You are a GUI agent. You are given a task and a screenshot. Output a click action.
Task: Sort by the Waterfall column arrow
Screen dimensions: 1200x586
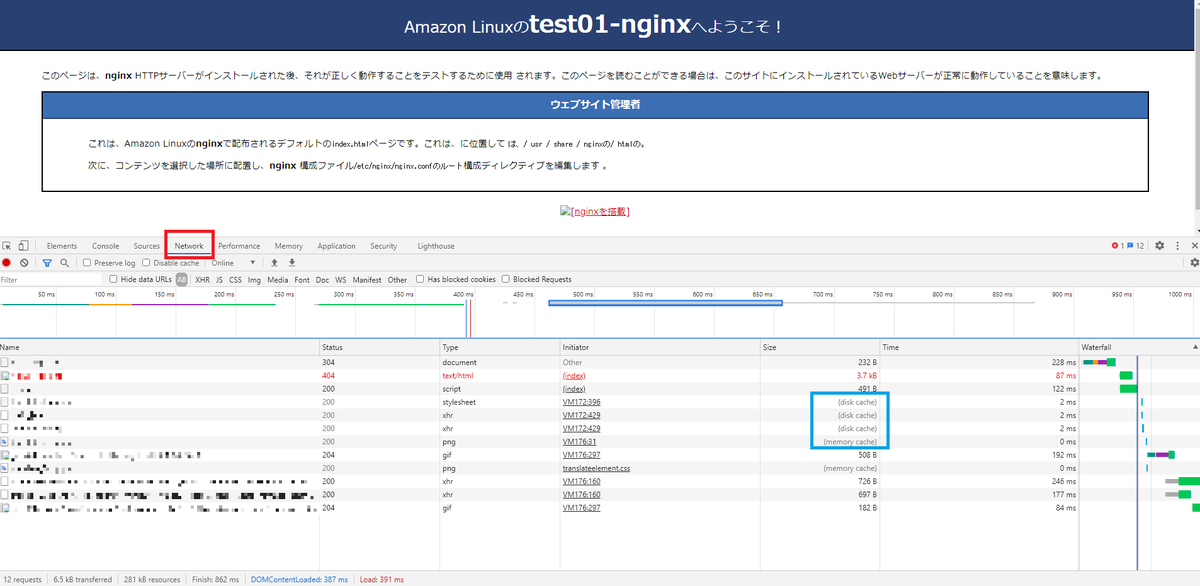click(1194, 346)
